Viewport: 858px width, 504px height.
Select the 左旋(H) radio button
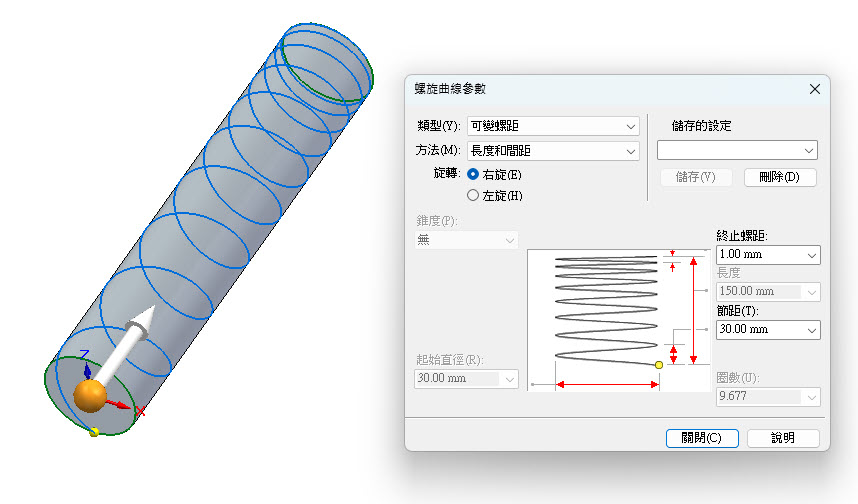[473, 195]
